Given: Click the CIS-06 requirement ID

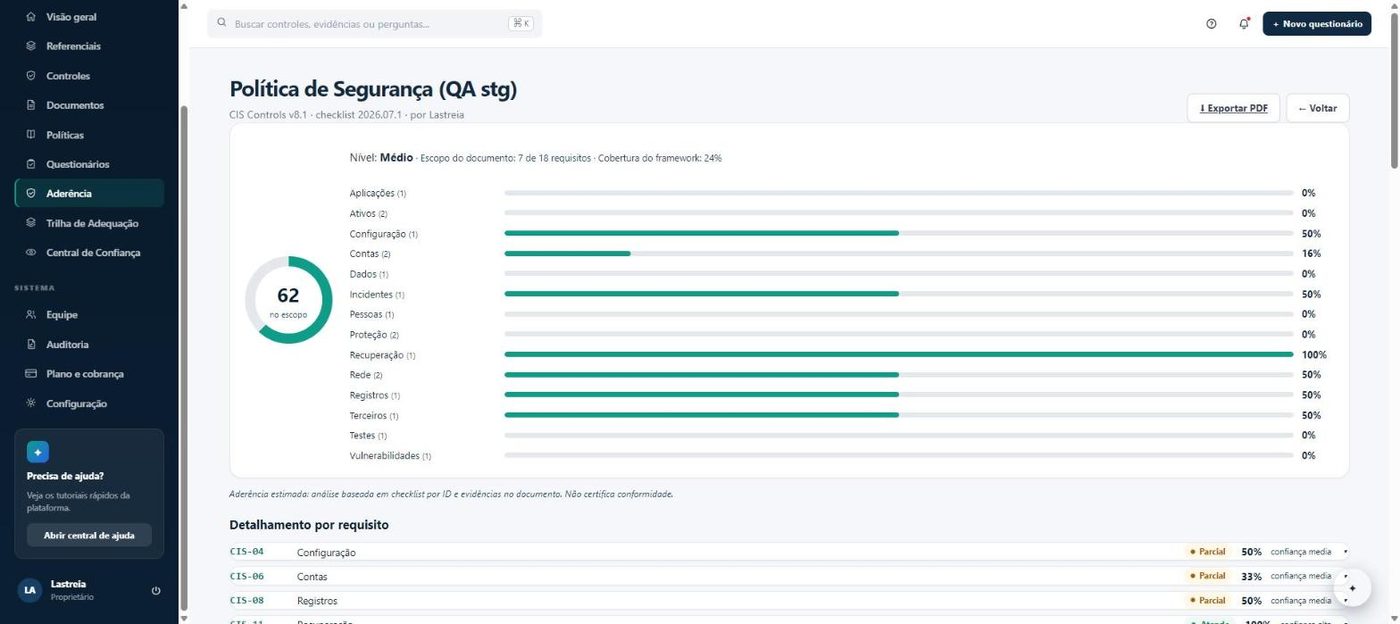Looking at the screenshot, I should pyautogui.click(x=247, y=576).
